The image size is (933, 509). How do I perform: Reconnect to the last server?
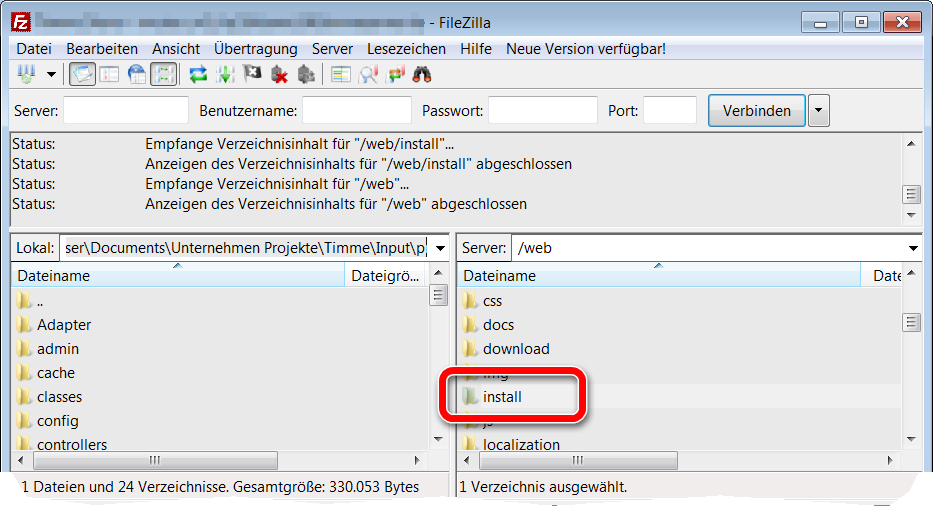(x=307, y=74)
